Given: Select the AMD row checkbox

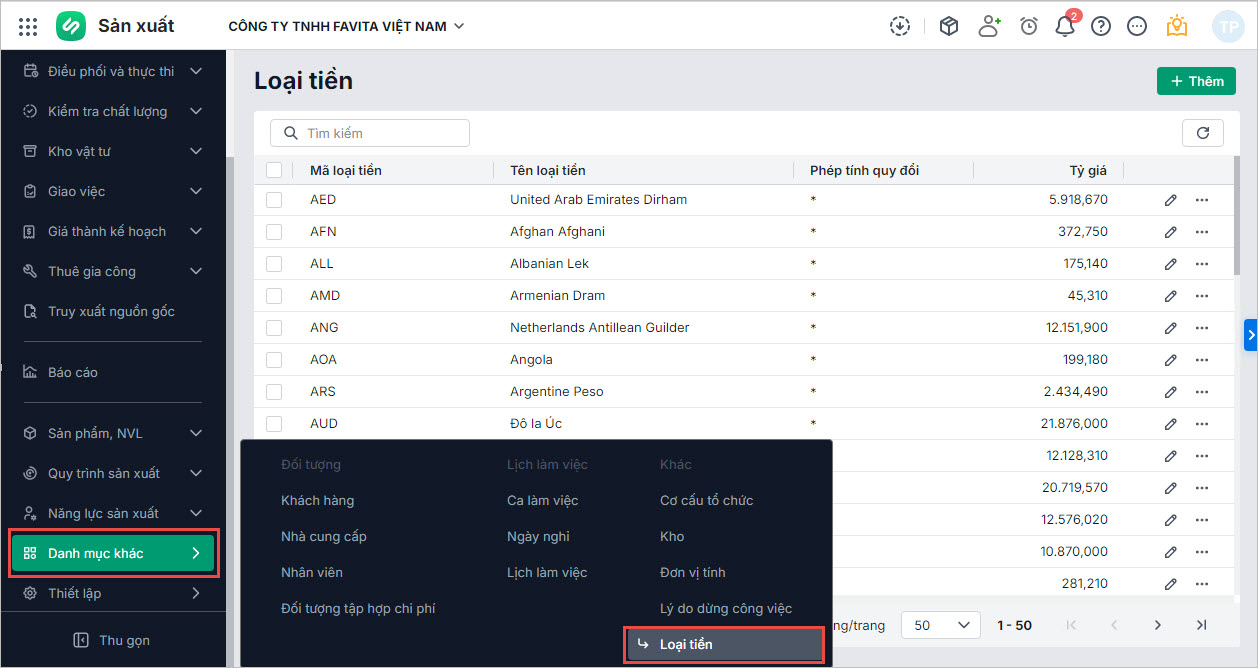Looking at the screenshot, I should tap(274, 296).
